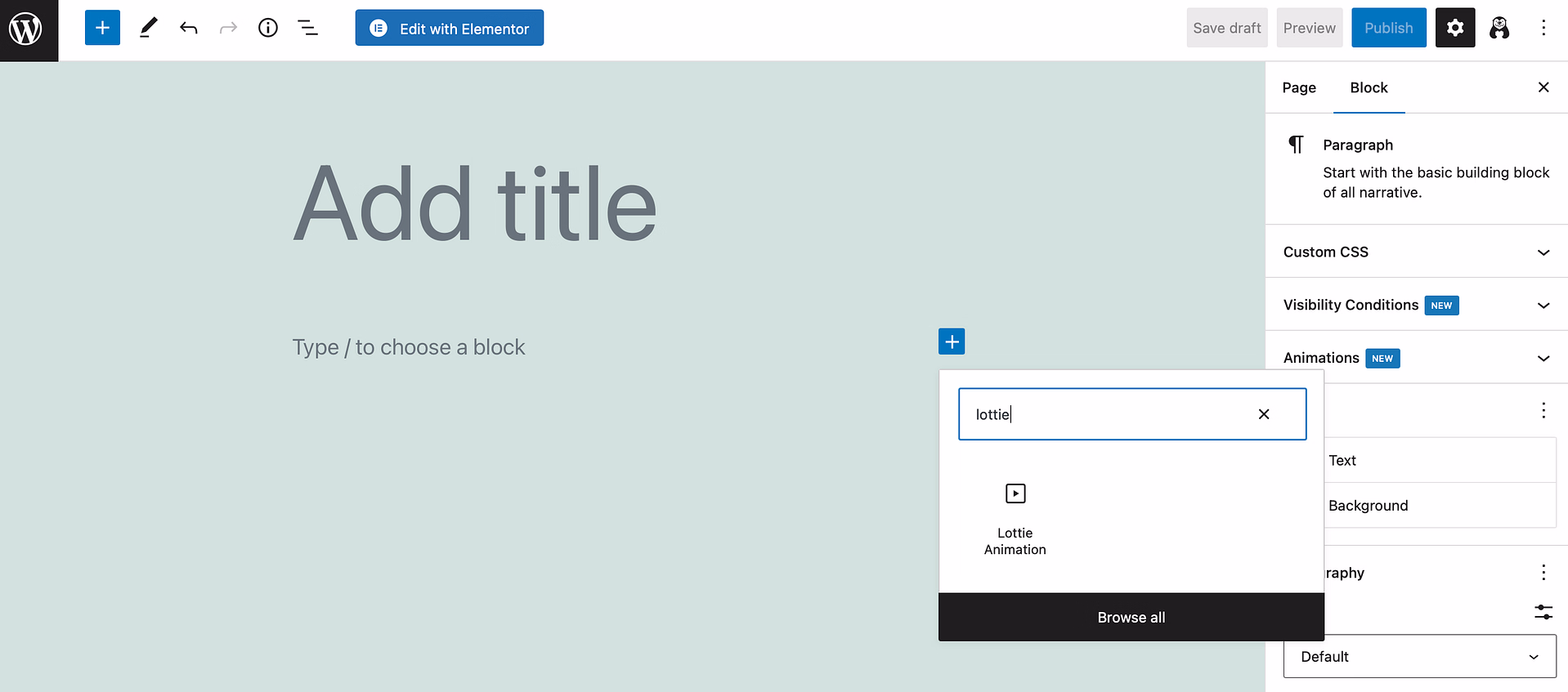
Task: Click the Redo arrow icon
Action: pyautogui.click(x=228, y=28)
